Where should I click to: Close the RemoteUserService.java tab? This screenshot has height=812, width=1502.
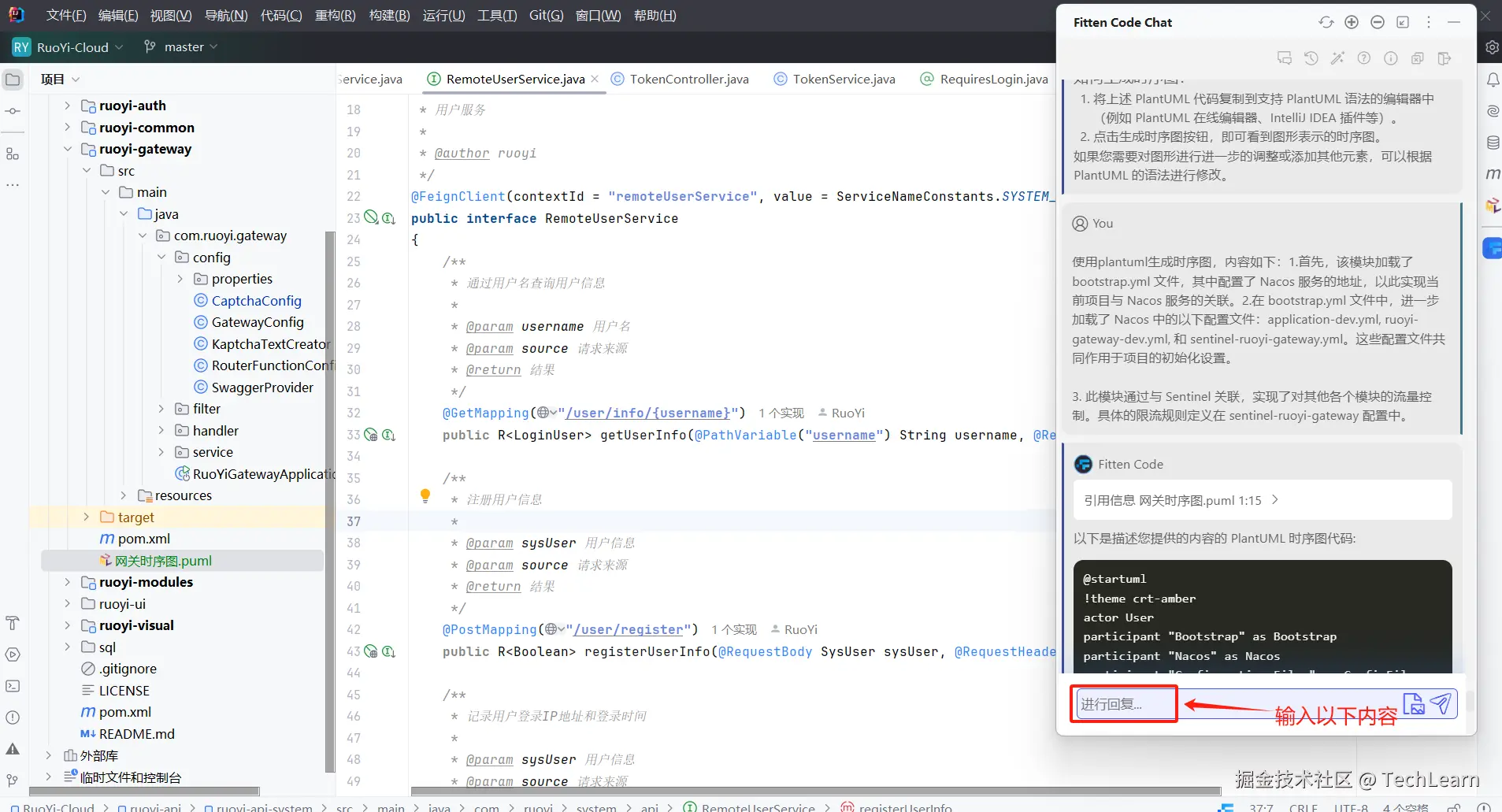595,79
